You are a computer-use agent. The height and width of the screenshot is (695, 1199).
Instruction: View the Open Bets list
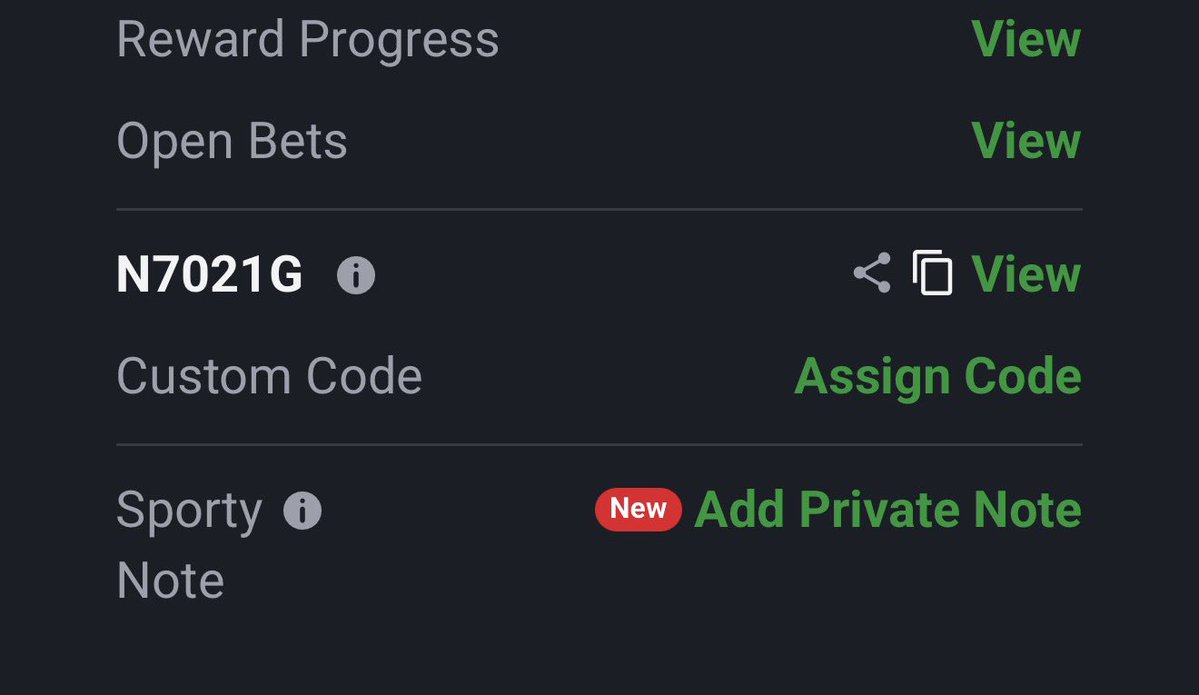coord(1025,141)
